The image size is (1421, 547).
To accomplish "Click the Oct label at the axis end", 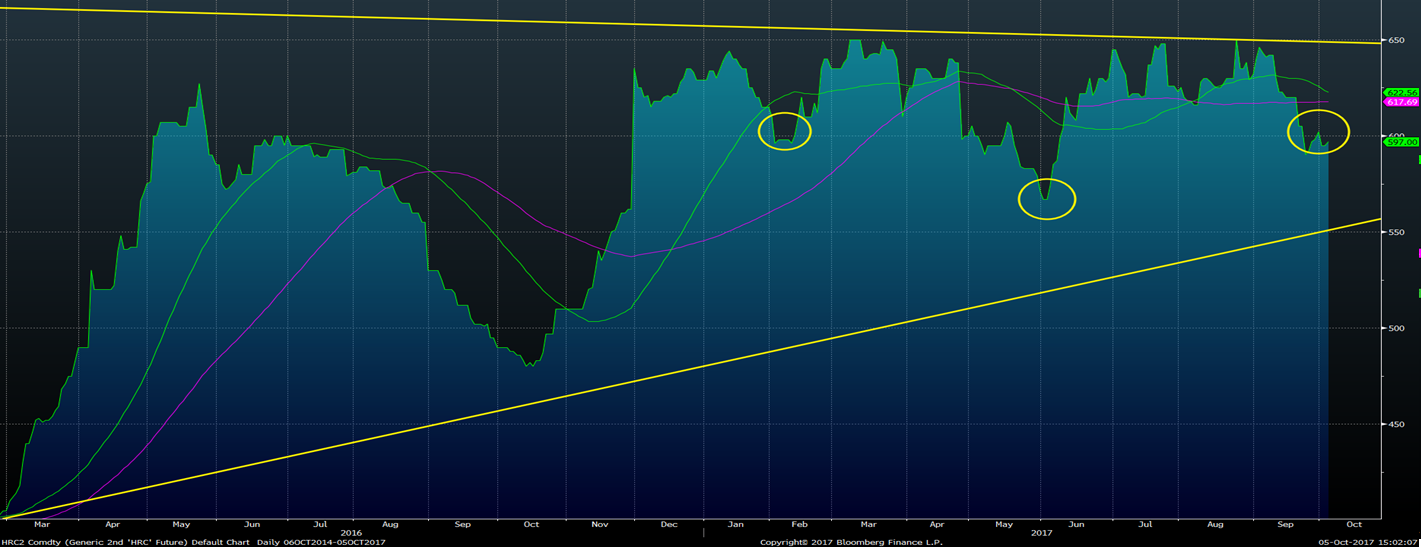I will coord(1355,523).
